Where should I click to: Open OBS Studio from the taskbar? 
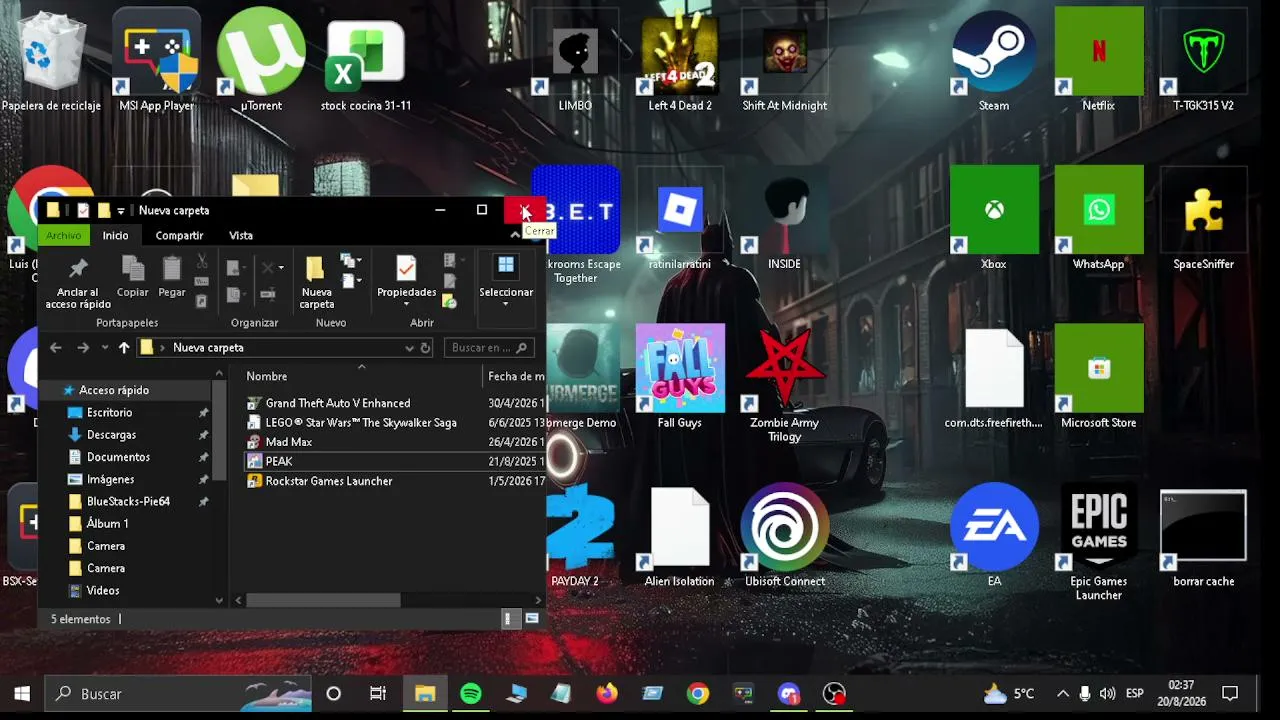pos(834,694)
